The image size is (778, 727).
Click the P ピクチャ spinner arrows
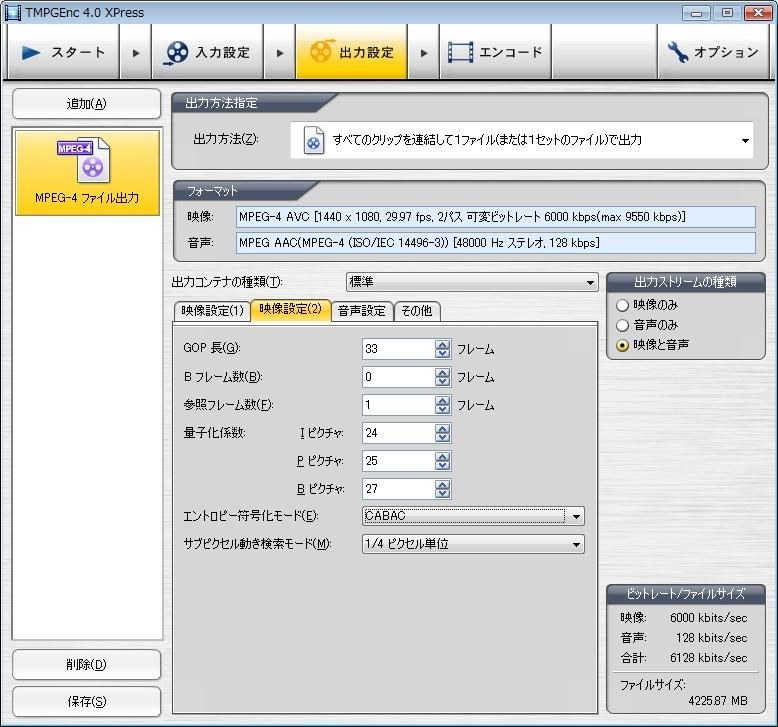coord(443,461)
